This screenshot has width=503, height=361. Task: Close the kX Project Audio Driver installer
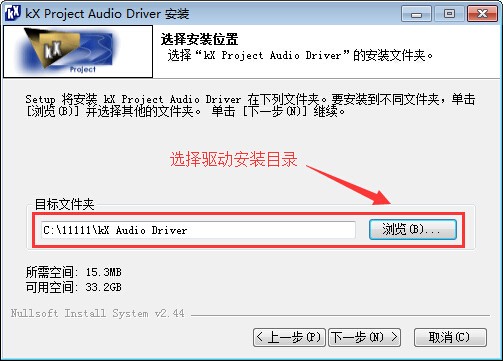click(483, 14)
